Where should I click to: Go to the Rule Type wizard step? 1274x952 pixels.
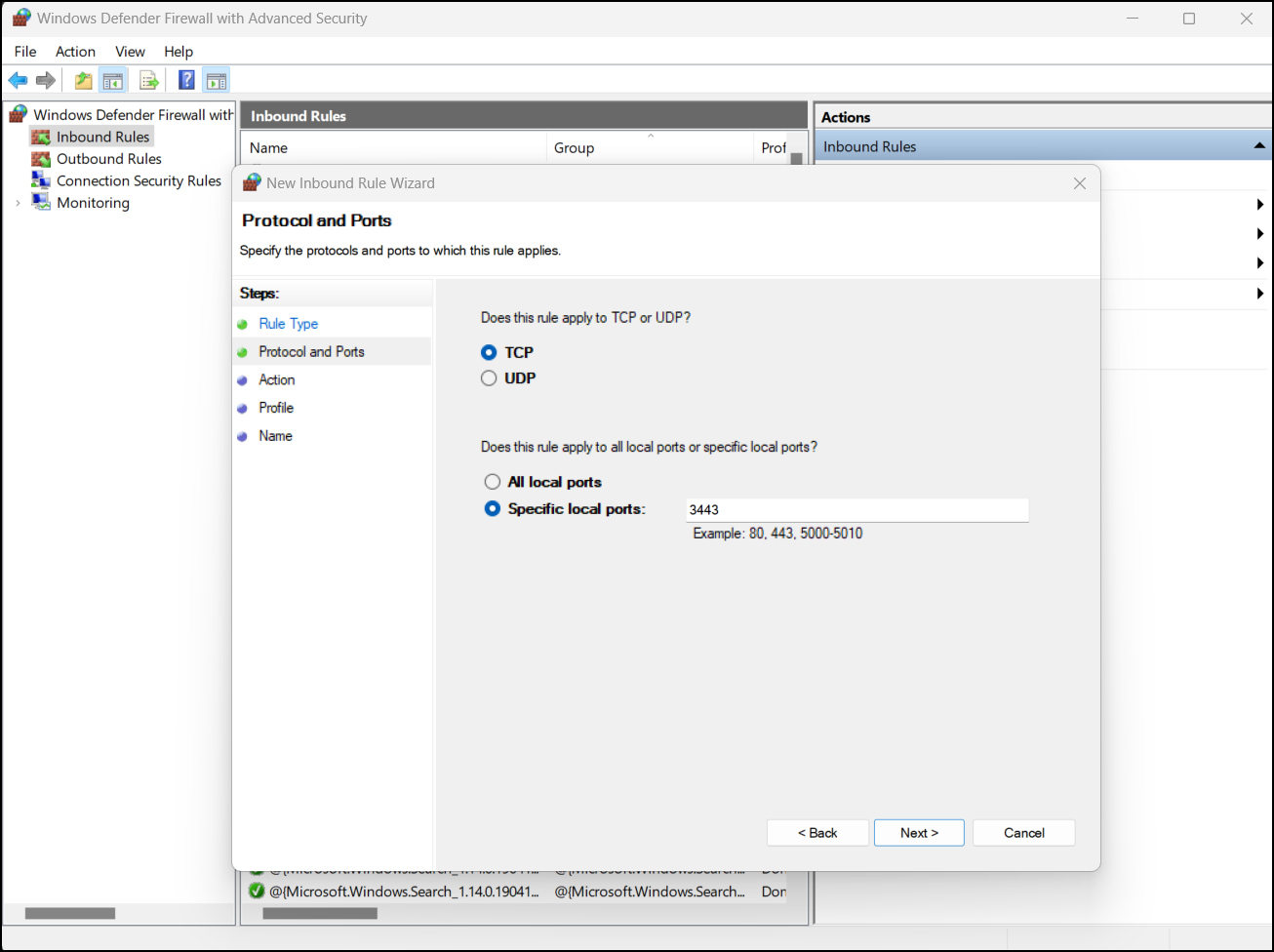[289, 324]
